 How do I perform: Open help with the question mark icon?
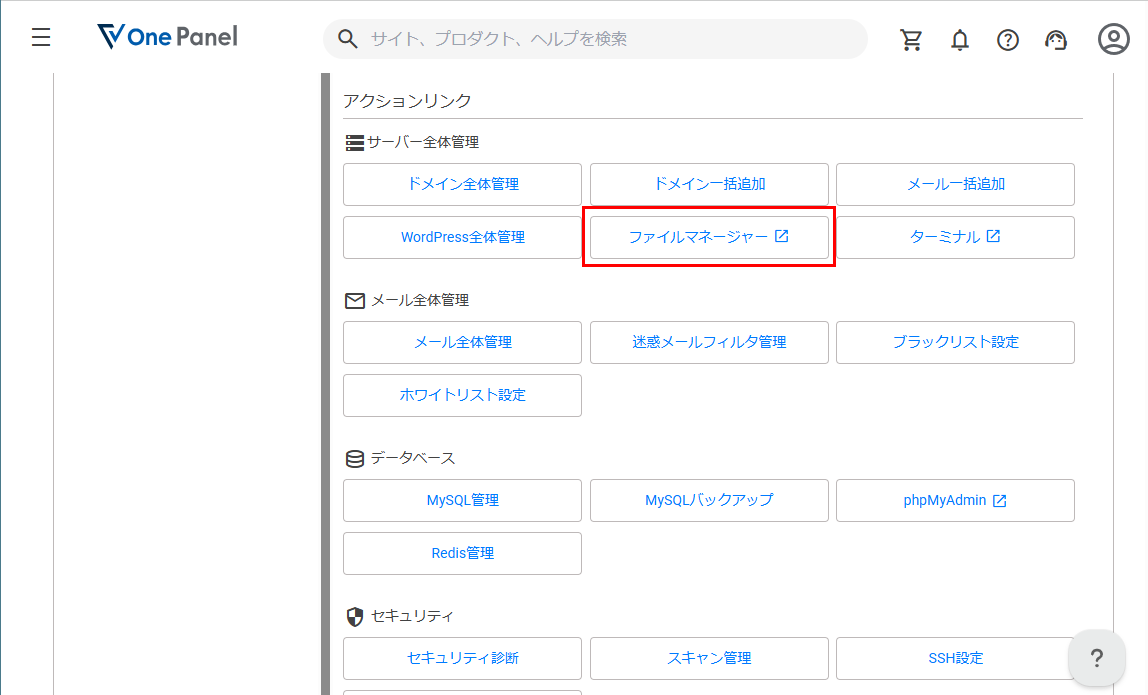tap(1007, 39)
